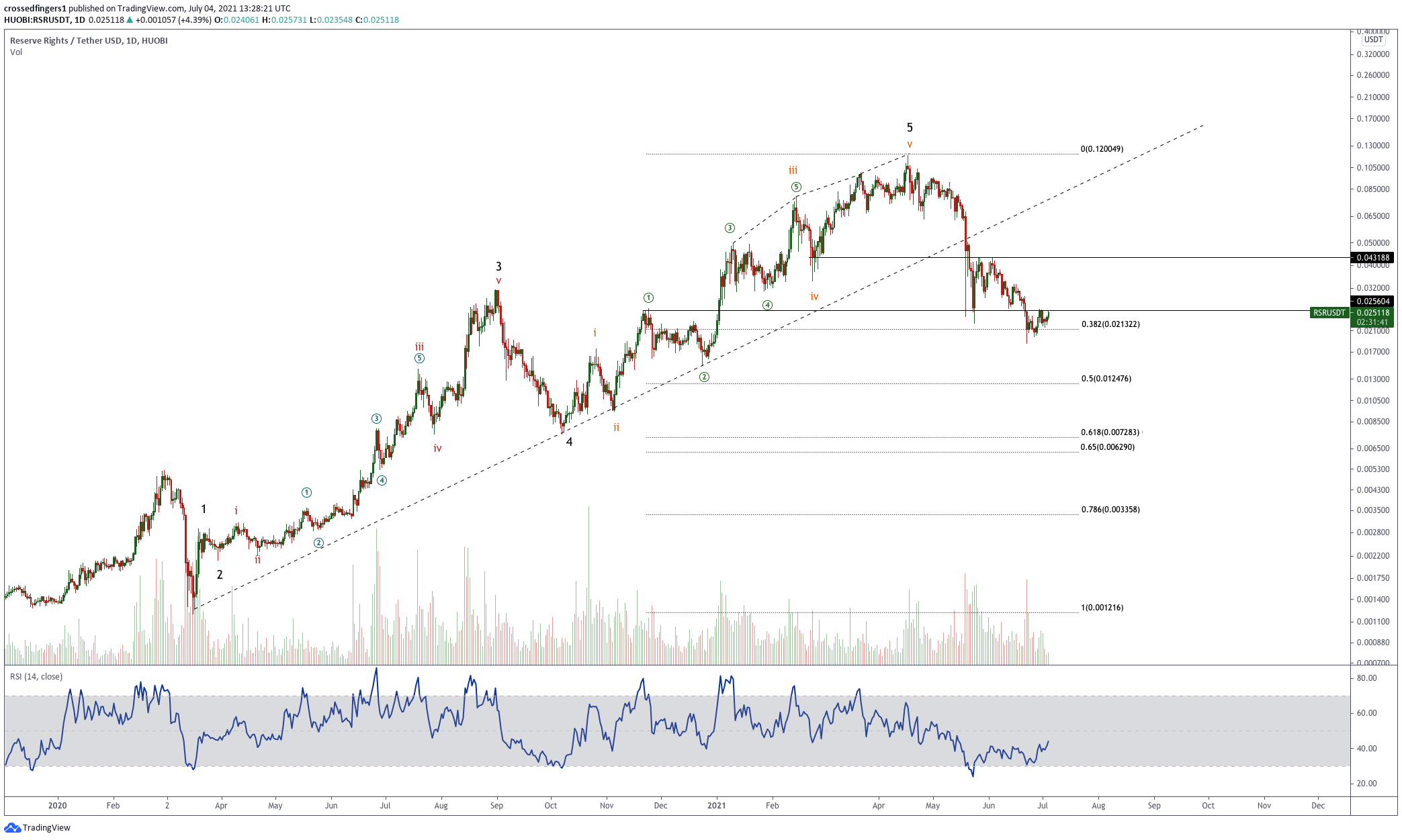Select the 0.025604 price level label
This screenshot has height=840, width=1402.
1372,301
